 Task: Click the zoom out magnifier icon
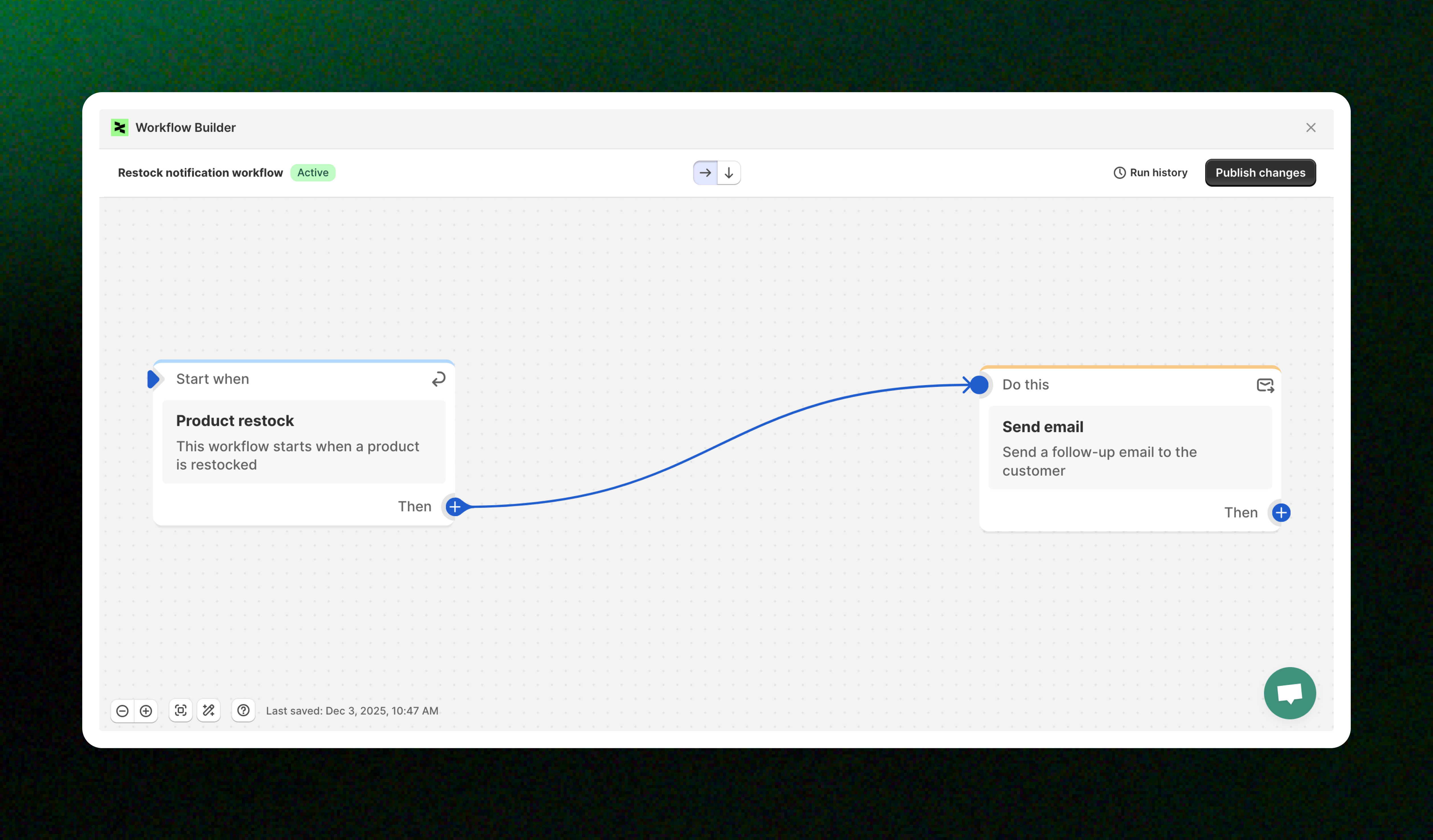(122, 710)
